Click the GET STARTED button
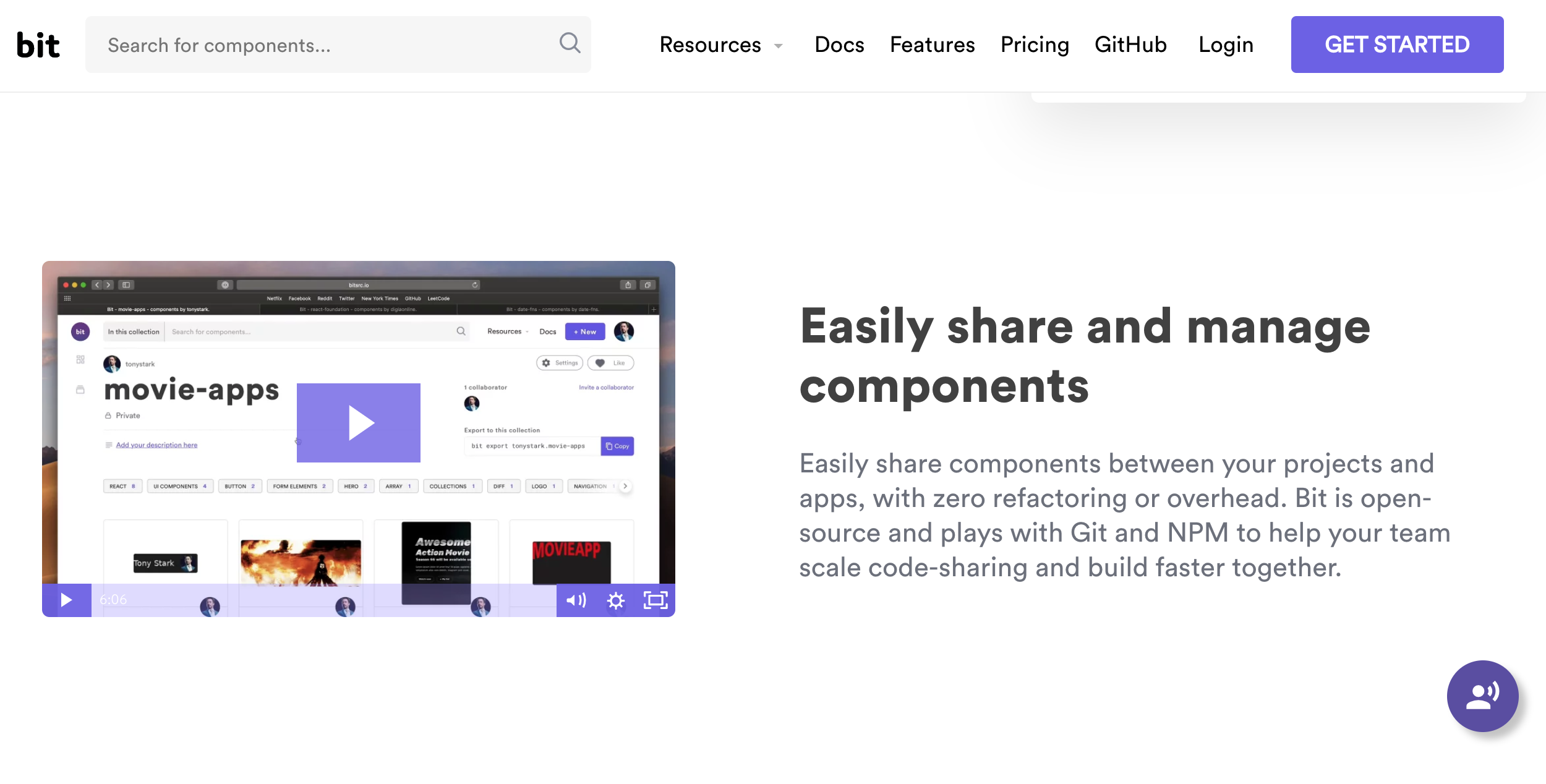 tap(1397, 45)
